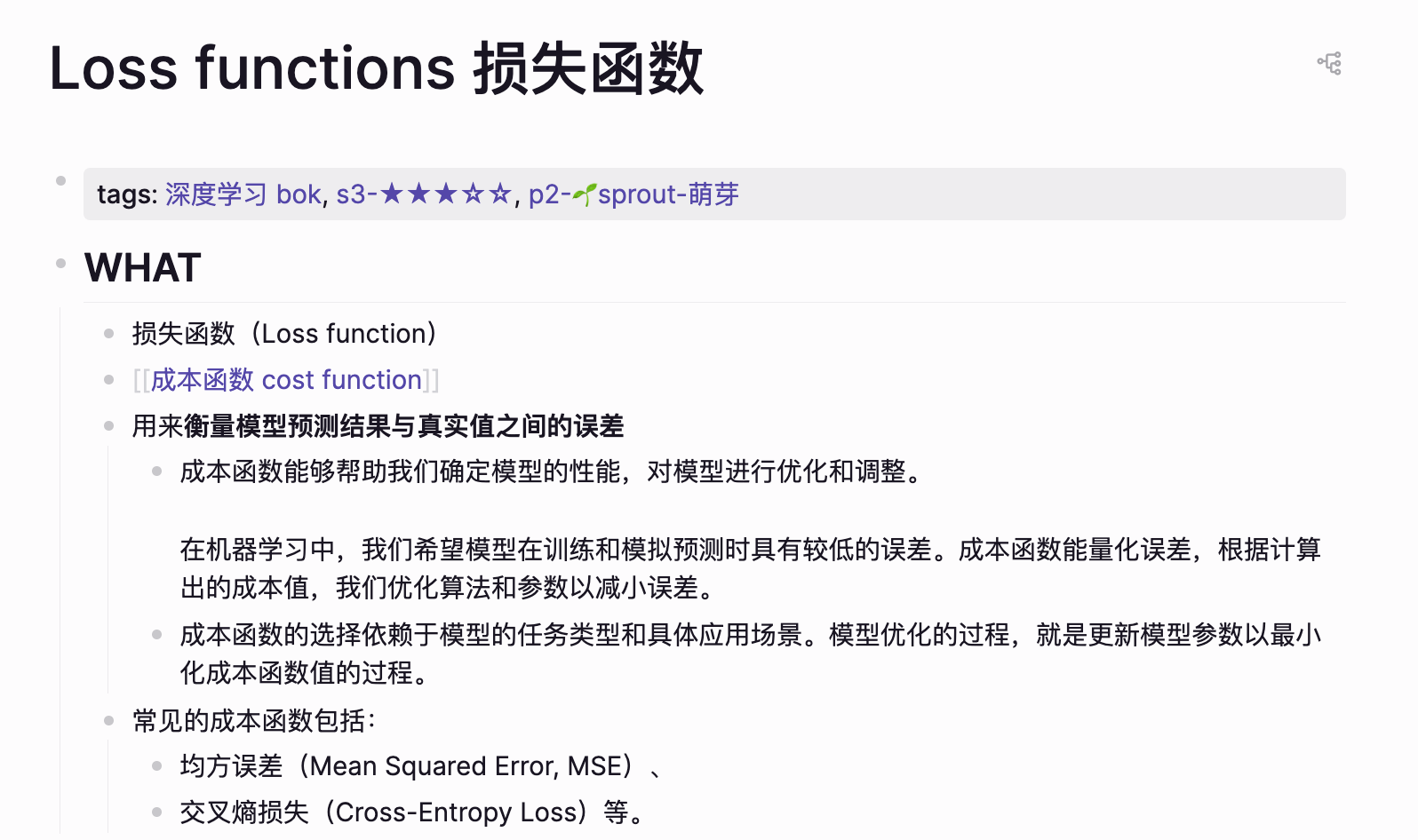The image size is (1418, 840).
Task: Click the bullet beside the tags block
Action: 60,181
